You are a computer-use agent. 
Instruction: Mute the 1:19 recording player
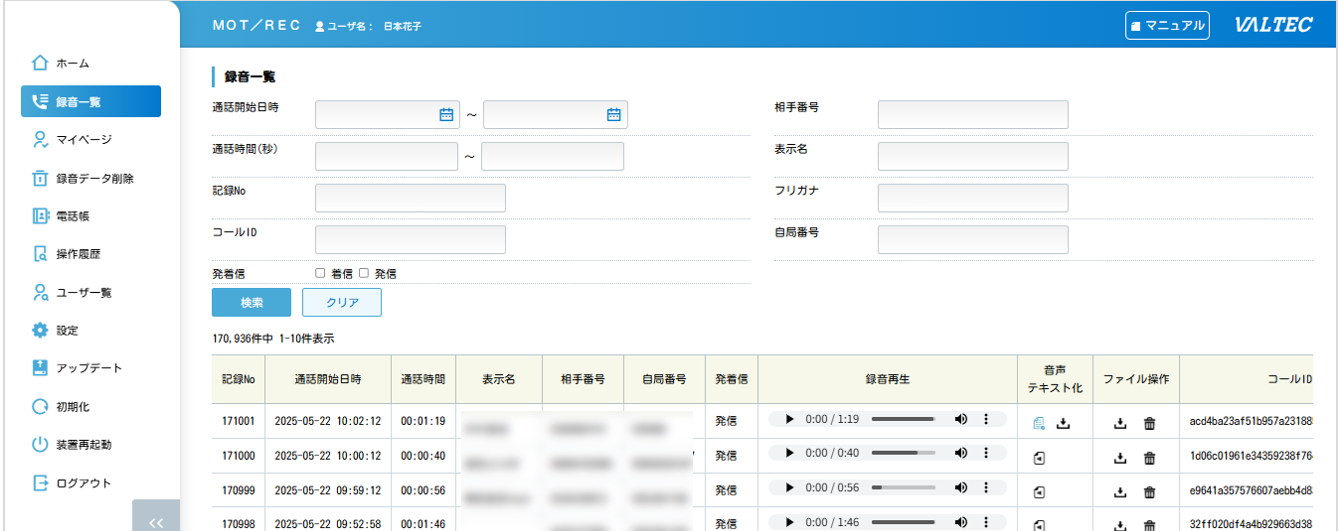[x=961, y=421]
